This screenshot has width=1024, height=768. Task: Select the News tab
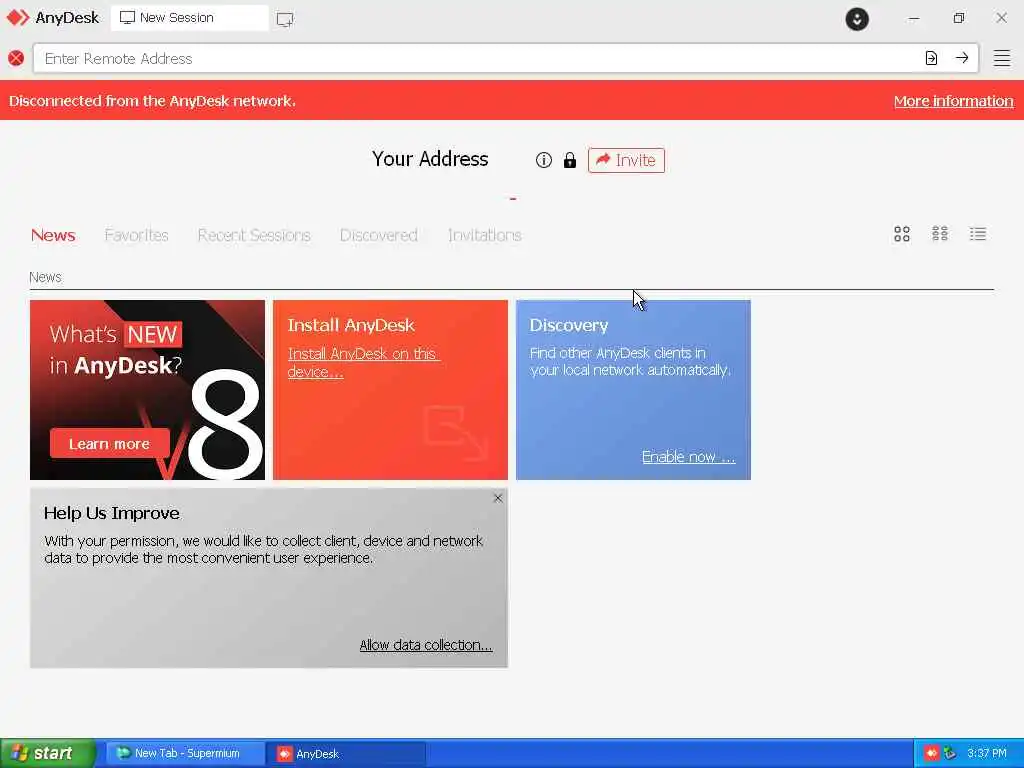[x=53, y=235]
